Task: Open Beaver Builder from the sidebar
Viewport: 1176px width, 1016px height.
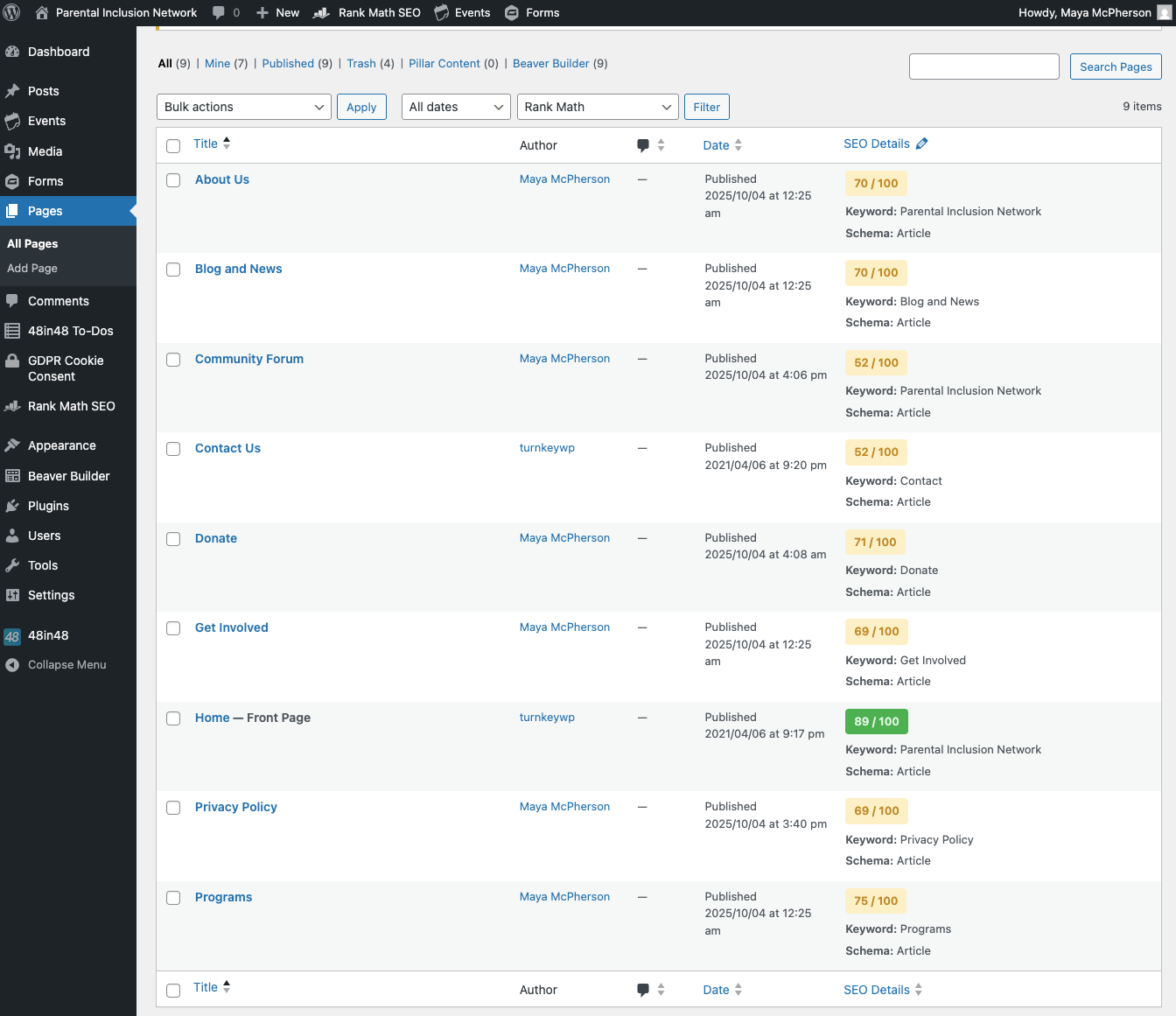Action: [x=68, y=475]
